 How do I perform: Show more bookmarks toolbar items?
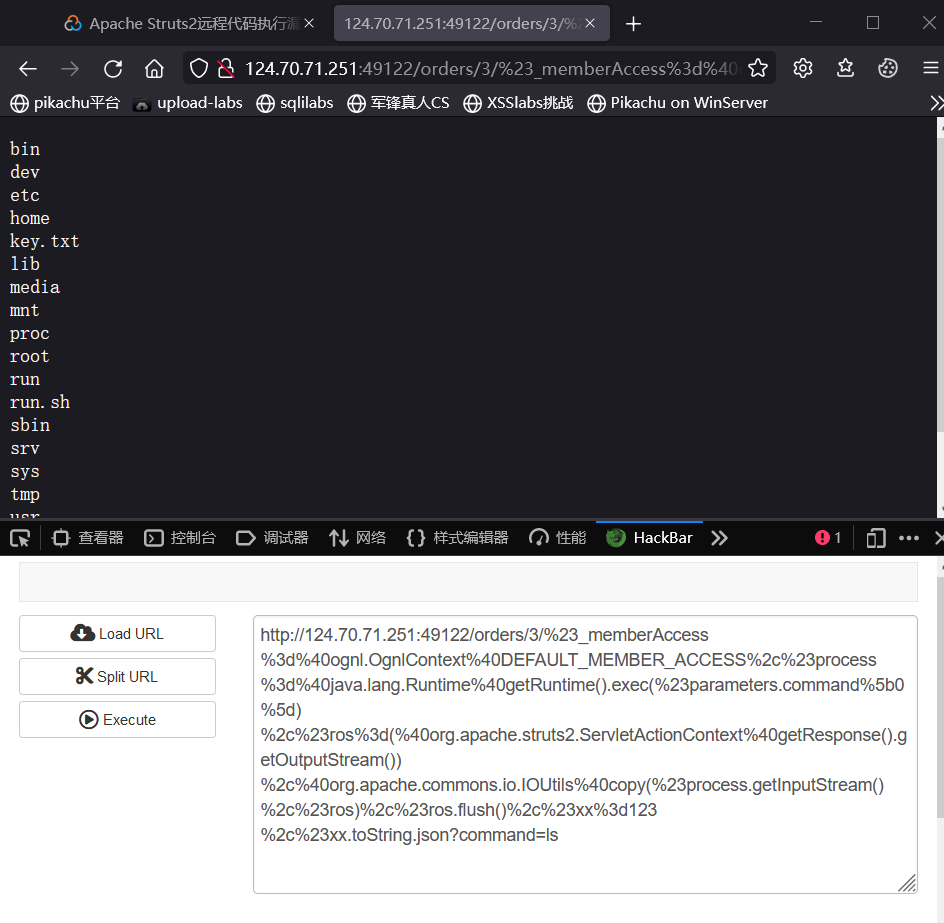coord(936,103)
